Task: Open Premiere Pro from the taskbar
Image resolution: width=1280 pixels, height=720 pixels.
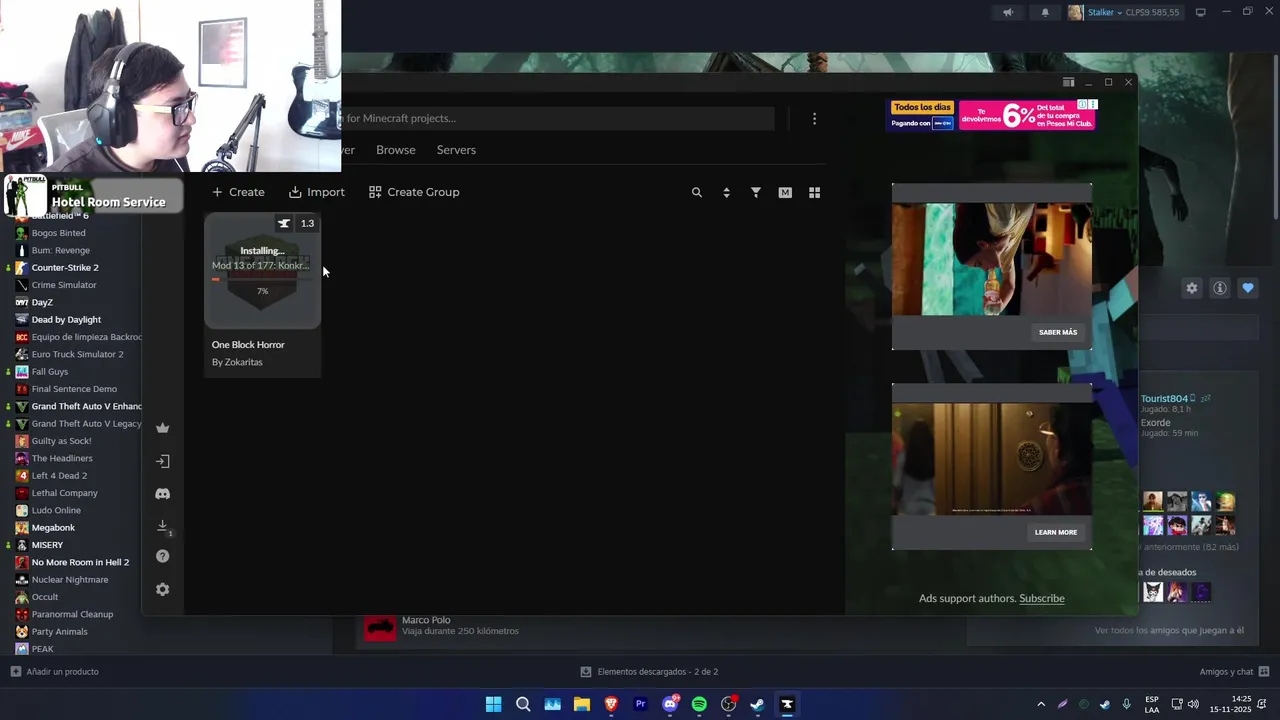Action: 640,704
